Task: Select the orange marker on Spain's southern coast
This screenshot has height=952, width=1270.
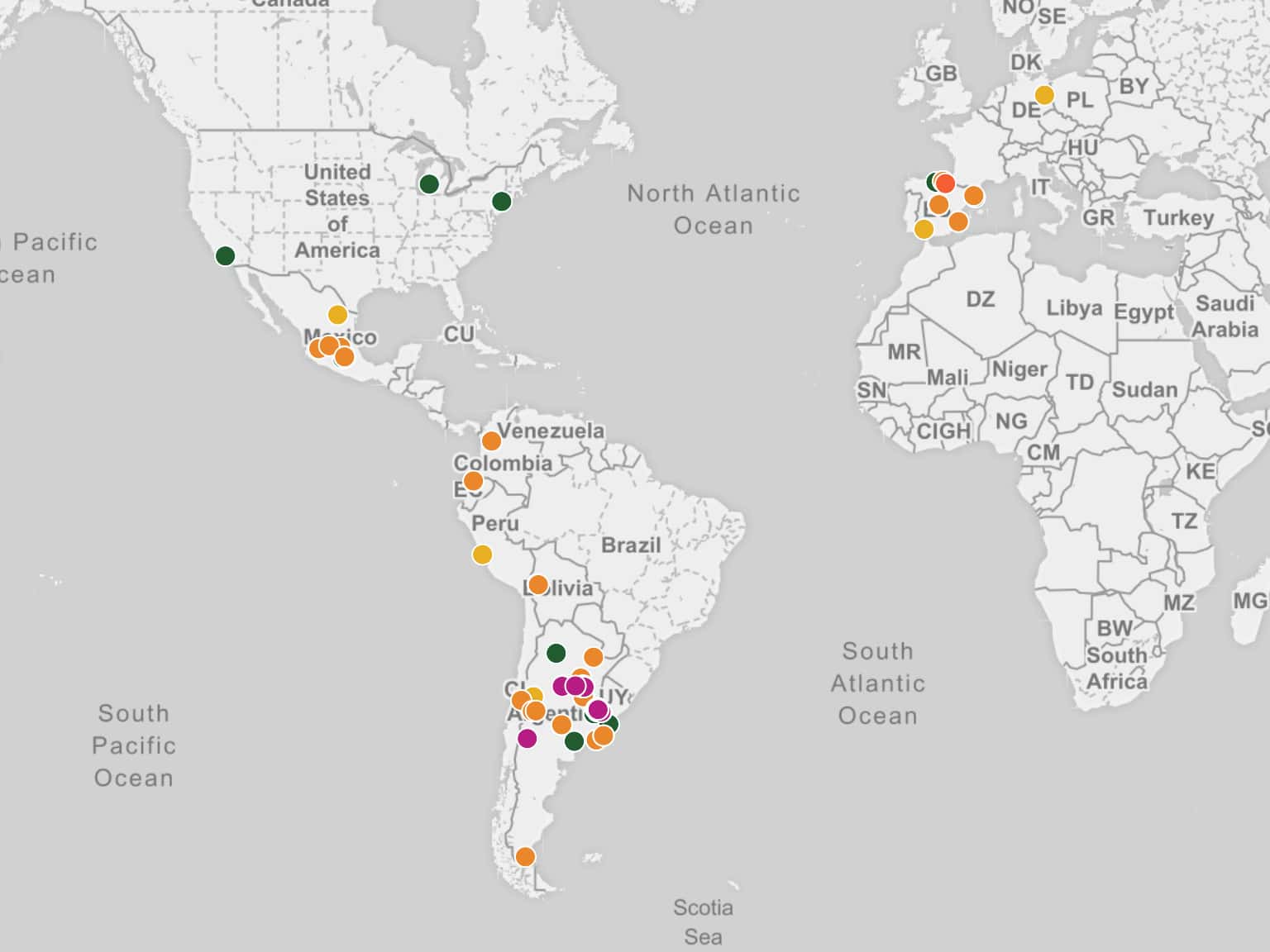Action: click(x=957, y=221)
